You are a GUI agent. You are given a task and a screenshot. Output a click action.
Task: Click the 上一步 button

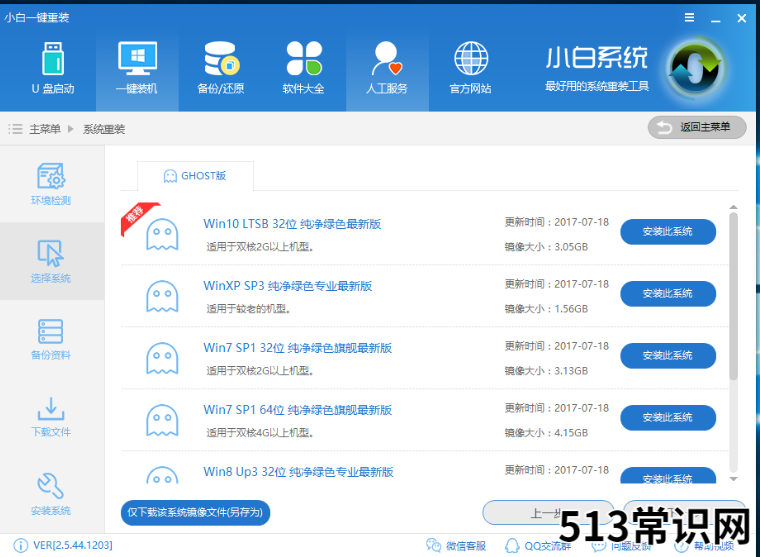point(548,512)
